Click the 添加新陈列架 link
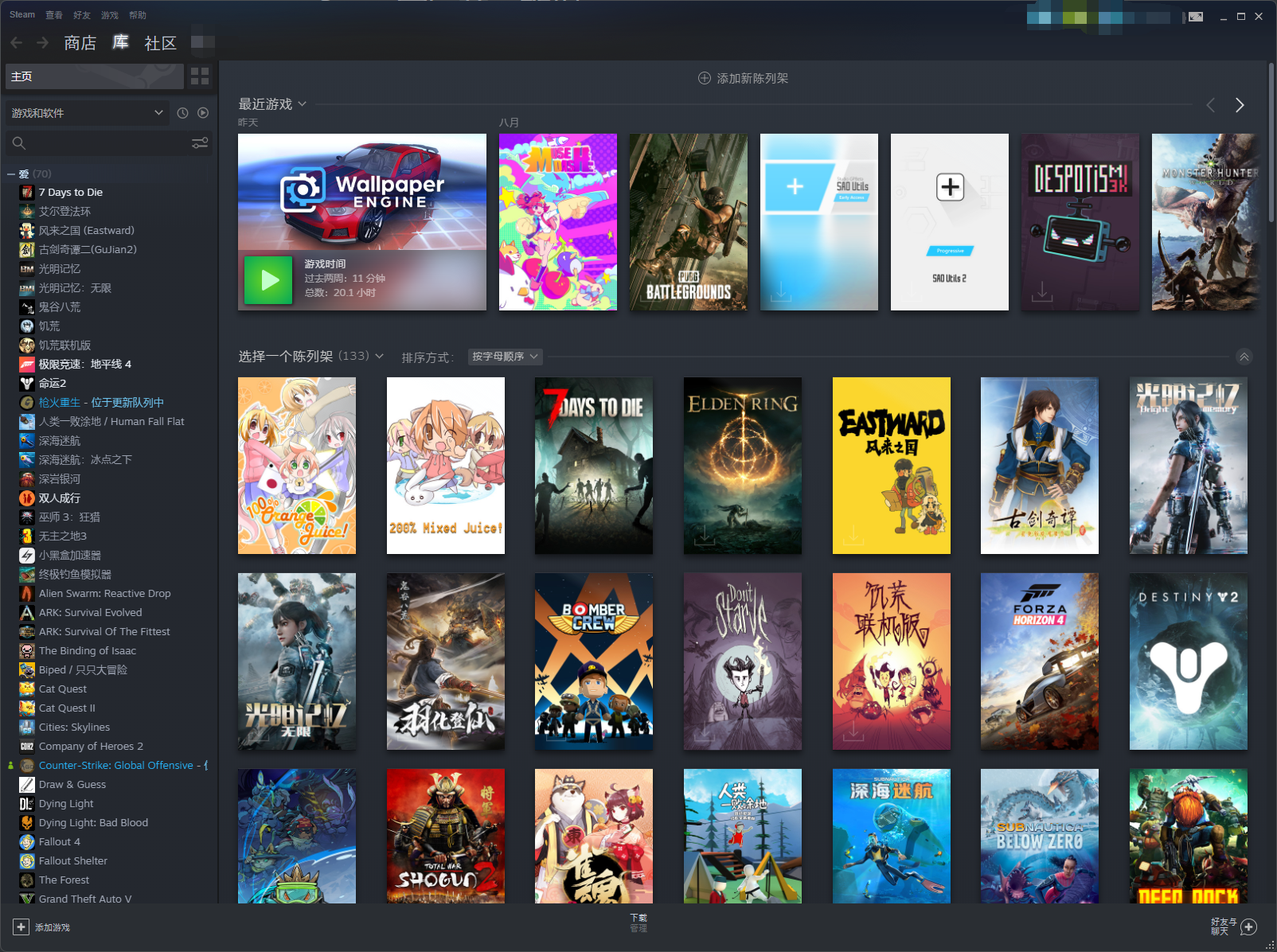The height and width of the screenshot is (952, 1277). click(752, 78)
